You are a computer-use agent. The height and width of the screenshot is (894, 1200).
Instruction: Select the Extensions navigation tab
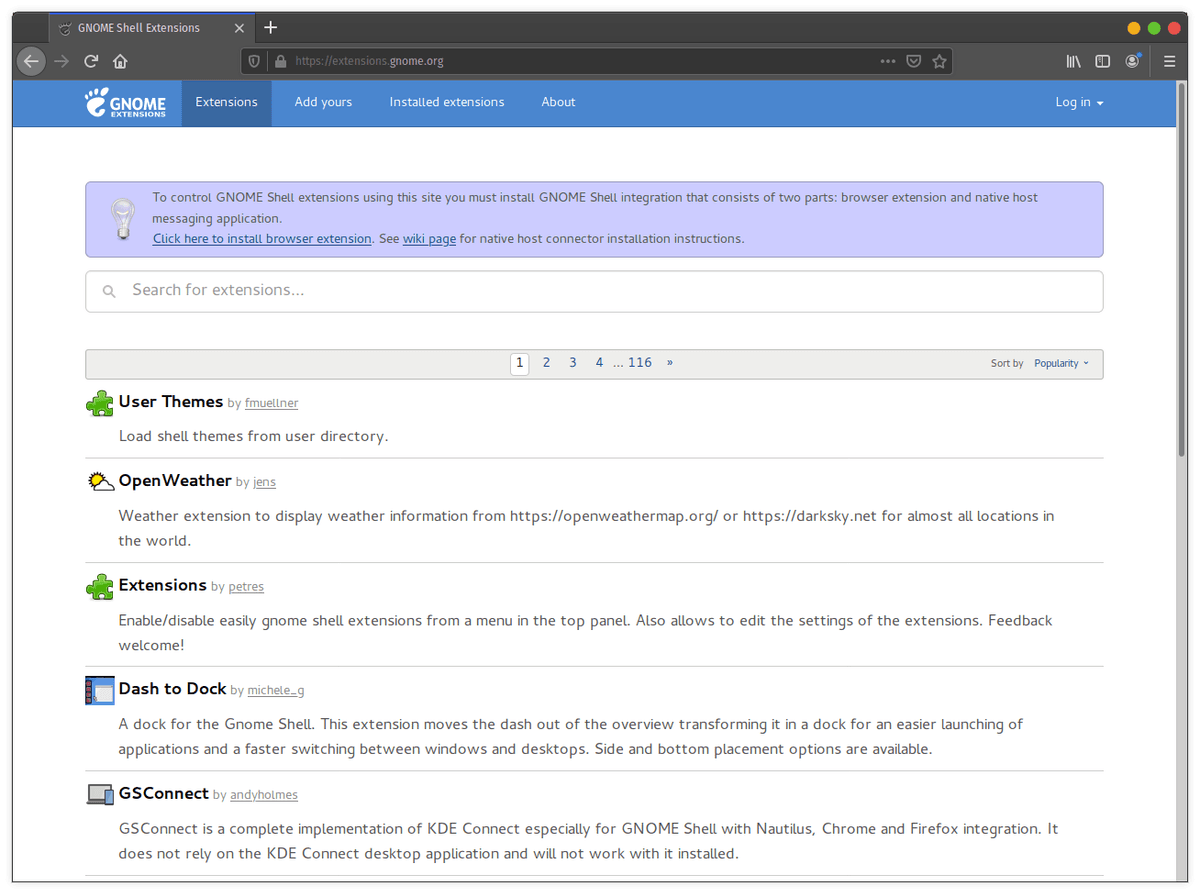226,102
